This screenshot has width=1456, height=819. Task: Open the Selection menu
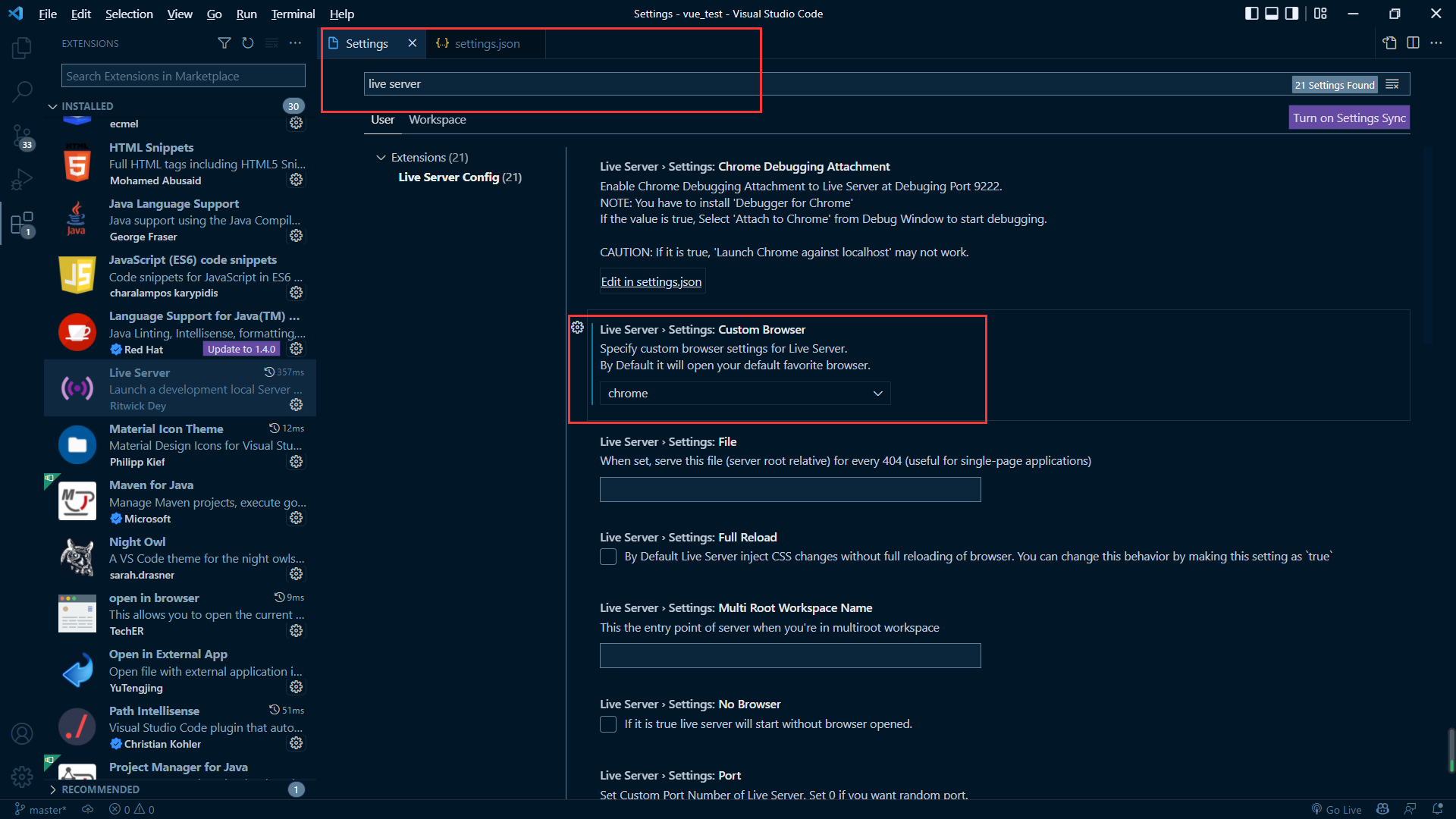[x=129, y=14]
